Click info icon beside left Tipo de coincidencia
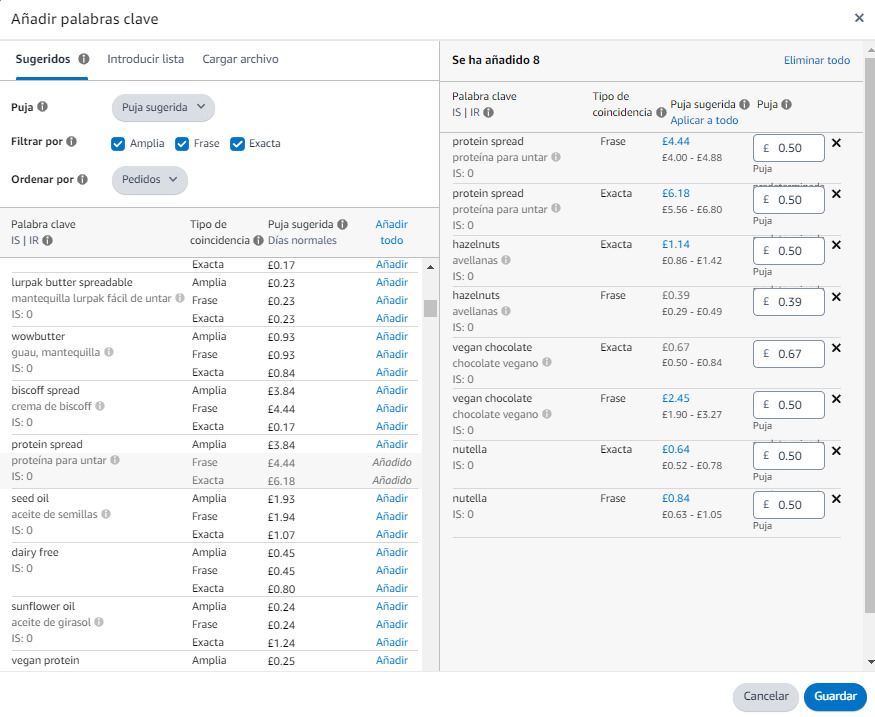 pos(258,240)
